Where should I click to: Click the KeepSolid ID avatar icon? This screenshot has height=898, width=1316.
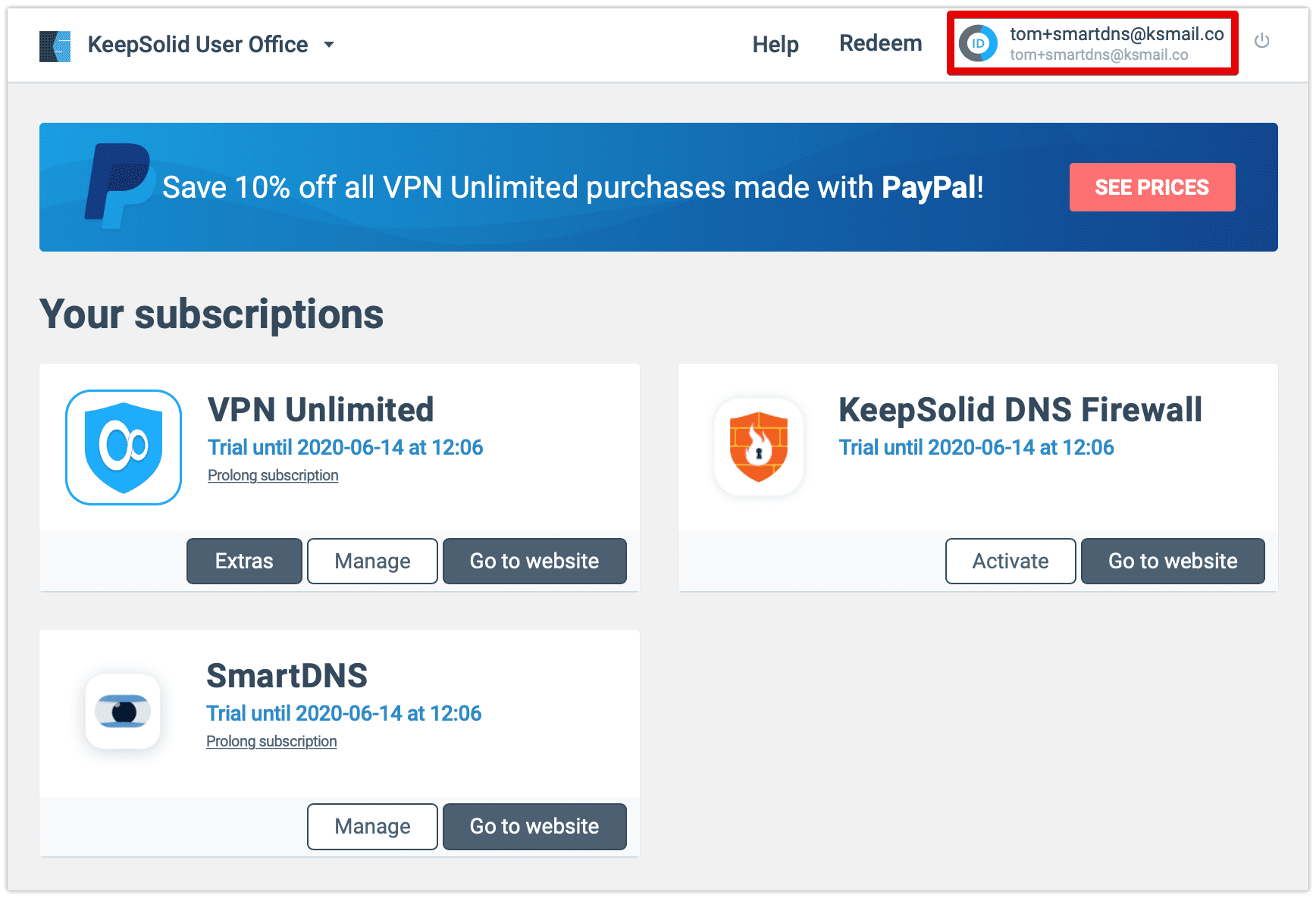point(978,43)
